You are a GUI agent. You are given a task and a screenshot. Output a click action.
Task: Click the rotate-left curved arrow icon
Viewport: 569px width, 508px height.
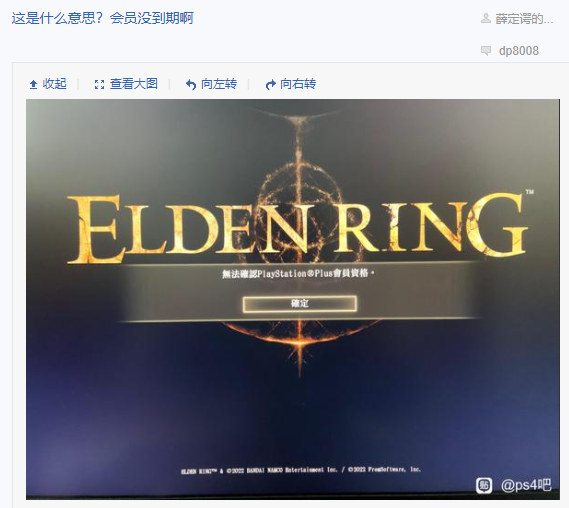191,85
